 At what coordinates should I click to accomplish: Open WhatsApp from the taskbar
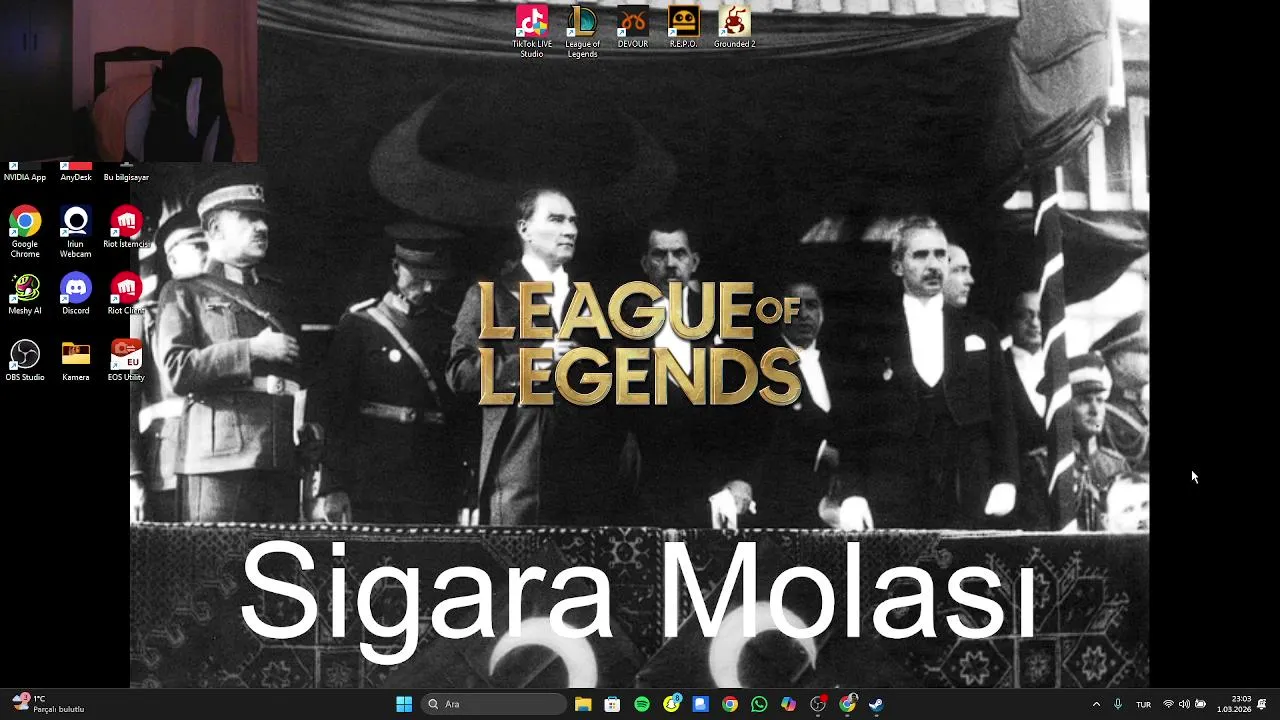pos(759,704)
